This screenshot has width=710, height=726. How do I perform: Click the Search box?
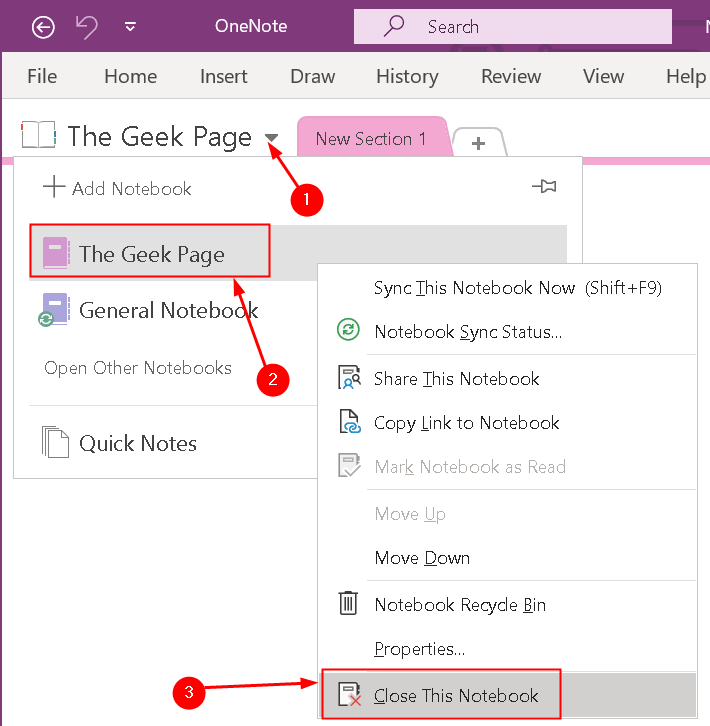tap(513, 27)
